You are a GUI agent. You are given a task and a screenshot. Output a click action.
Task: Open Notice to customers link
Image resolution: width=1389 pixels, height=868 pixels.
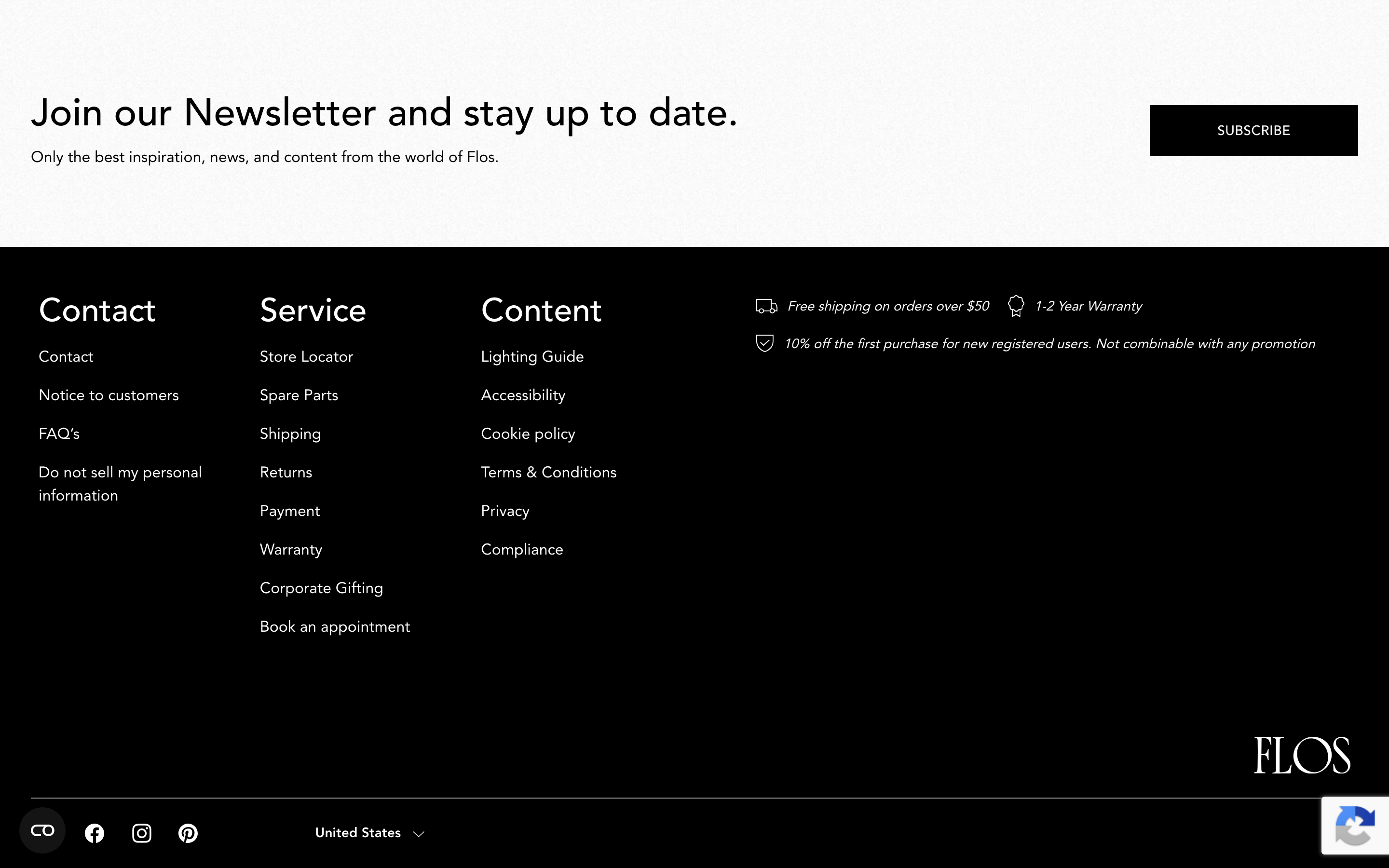coord(109,395)
